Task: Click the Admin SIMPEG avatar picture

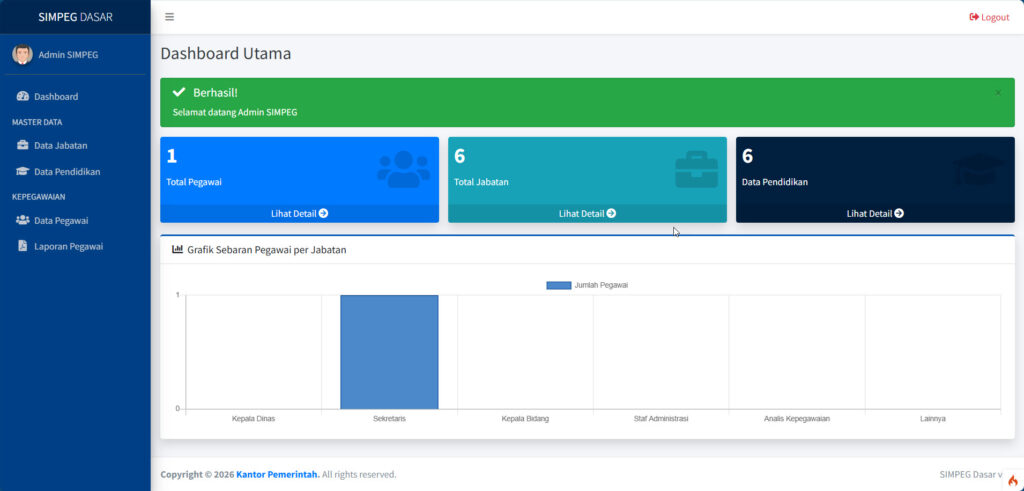Action: coord(22,54)
